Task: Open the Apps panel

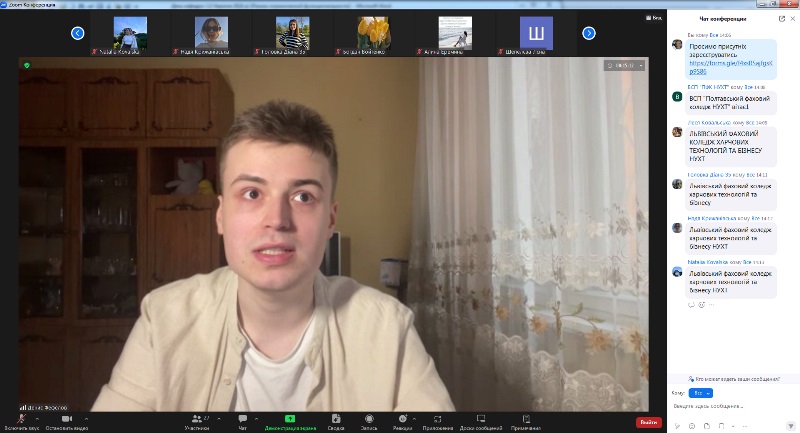Action: click(x=438, y=421)
